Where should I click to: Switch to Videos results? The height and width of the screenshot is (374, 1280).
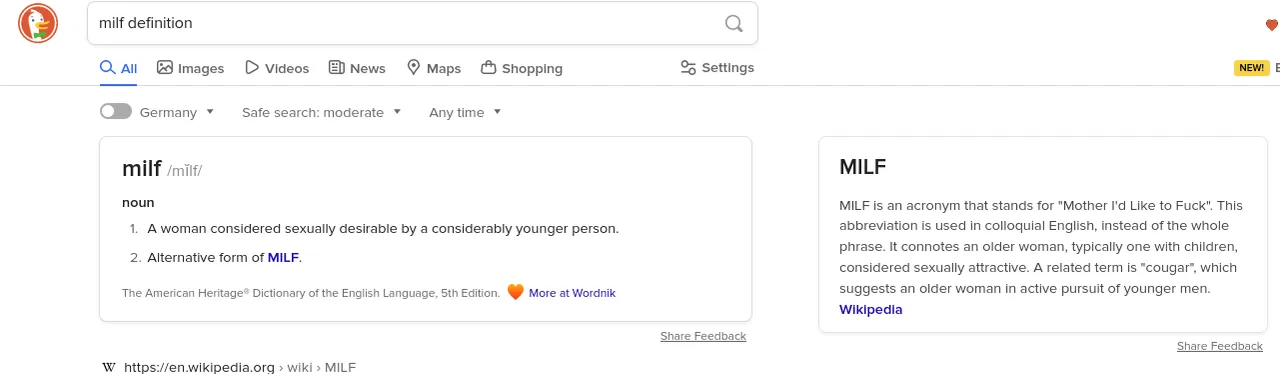coord(277,68)
